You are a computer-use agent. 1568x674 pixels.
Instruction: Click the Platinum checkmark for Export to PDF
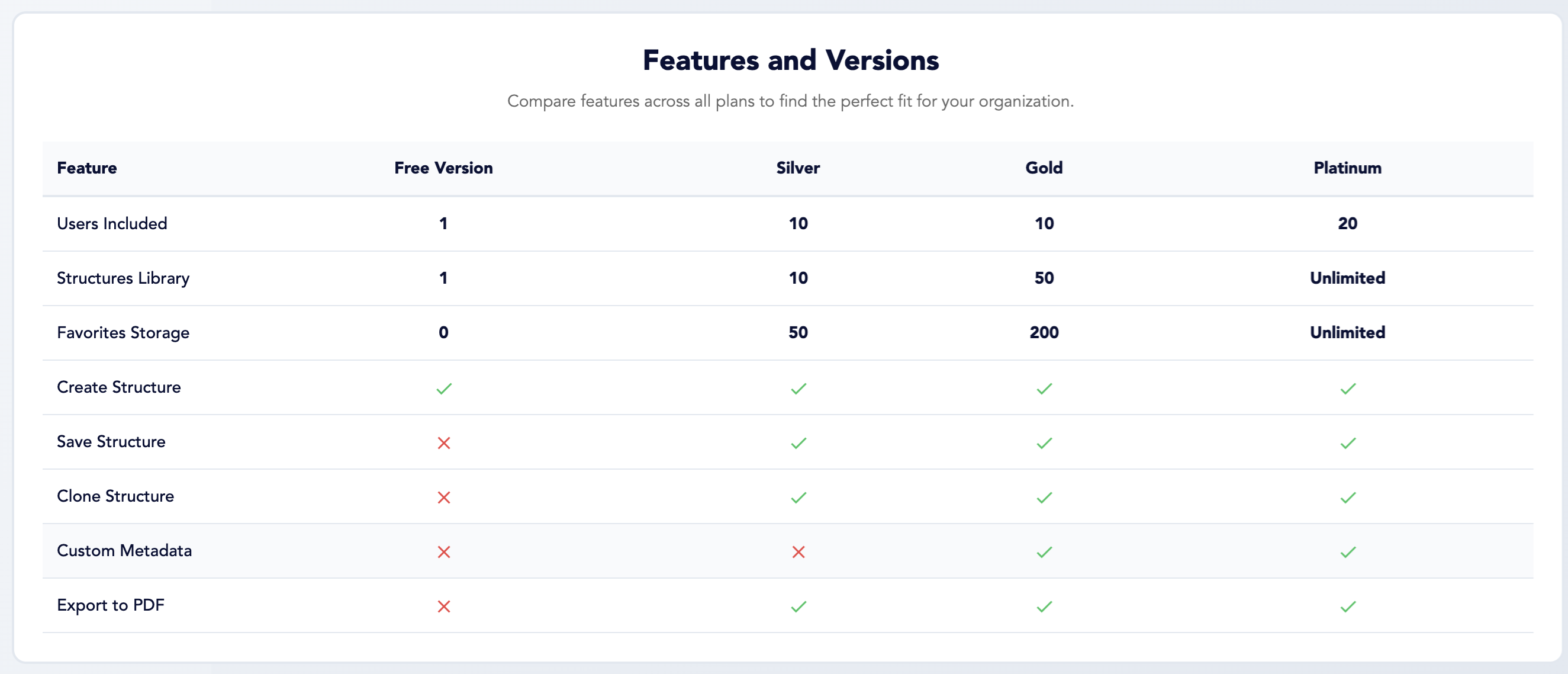point(1348,606)
